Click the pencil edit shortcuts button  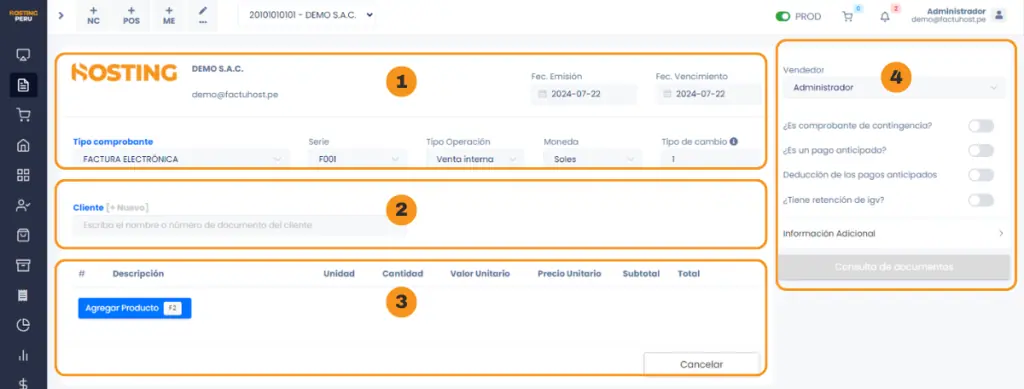pos(203,16)
